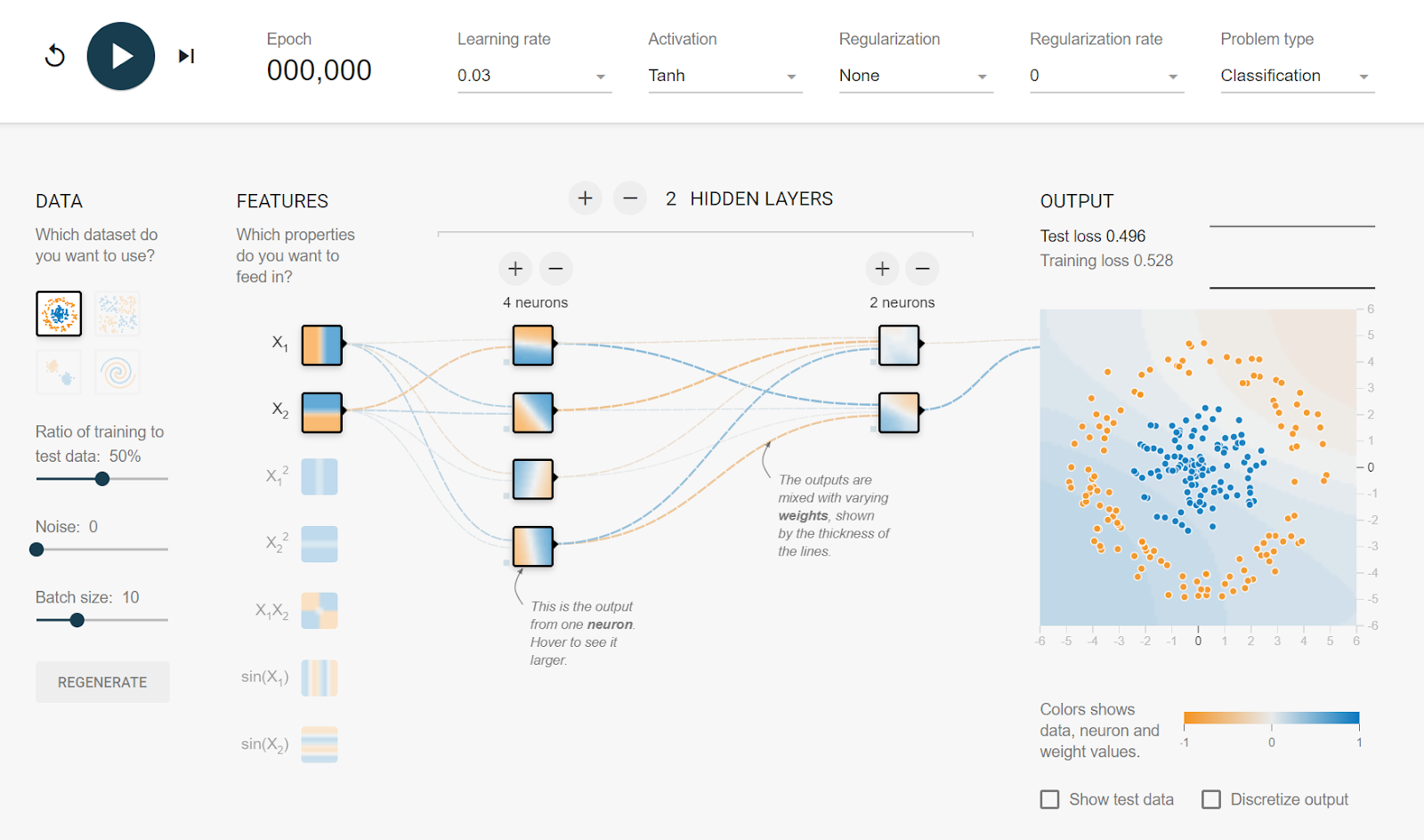Check the Show test data box
1424x840 pixels.
click(x=1049, y=799)
